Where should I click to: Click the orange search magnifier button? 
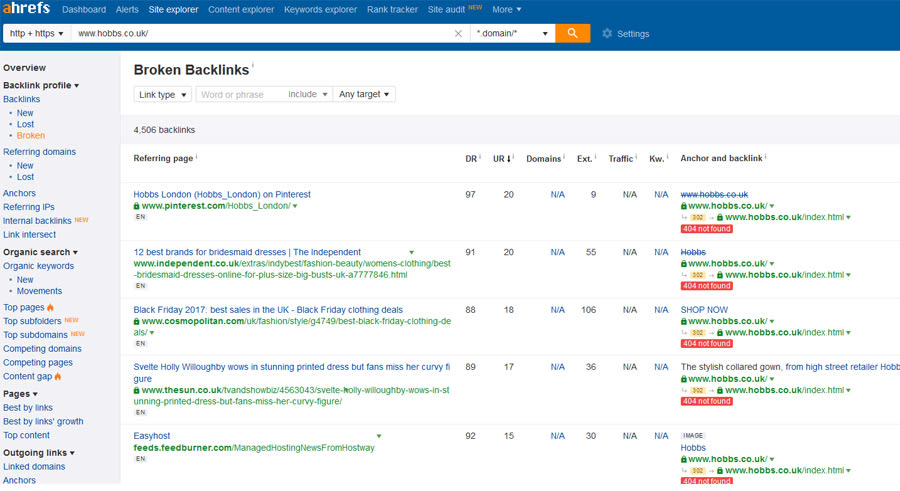(x=572, y=33)
